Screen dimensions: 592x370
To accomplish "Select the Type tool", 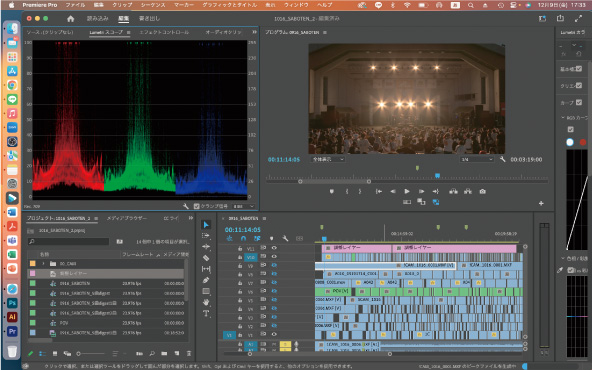I will pyautogui.click(x=206, y=313).
